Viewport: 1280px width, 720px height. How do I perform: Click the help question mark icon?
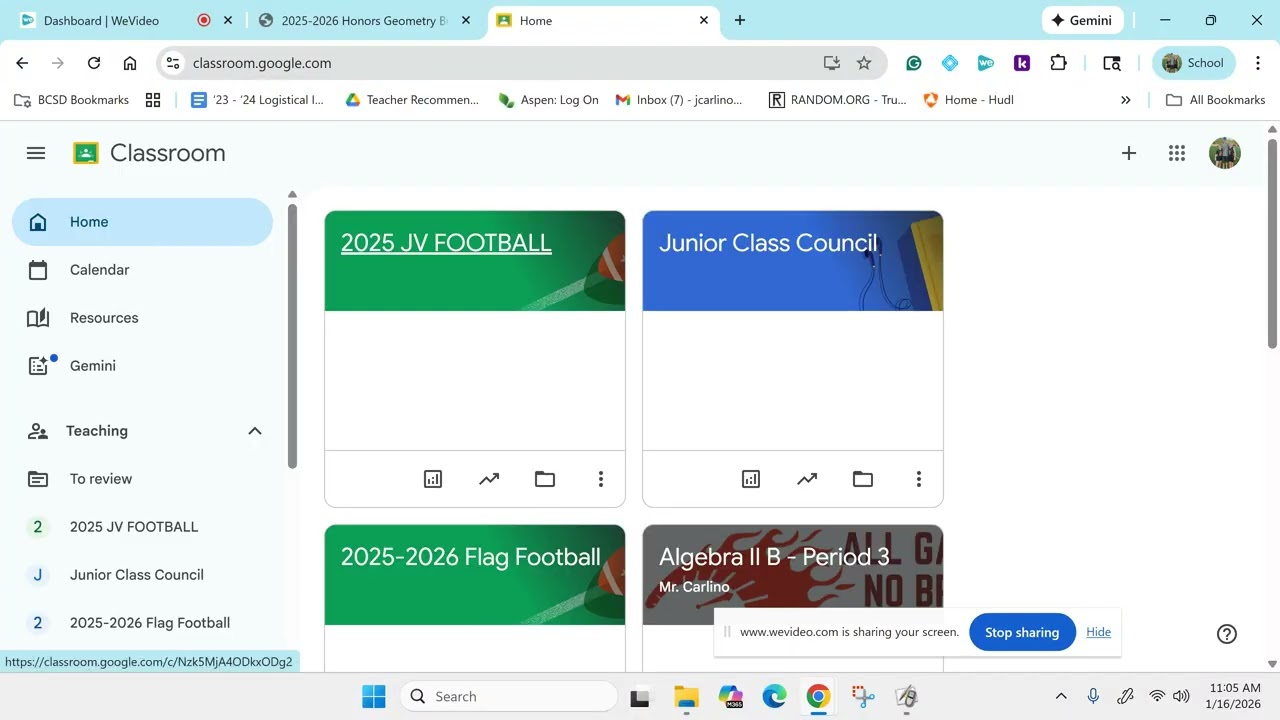1227,633
